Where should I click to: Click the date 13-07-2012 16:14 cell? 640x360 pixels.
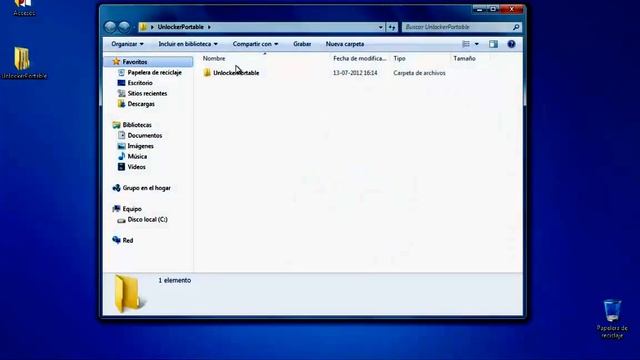click(x=355, y=73)
